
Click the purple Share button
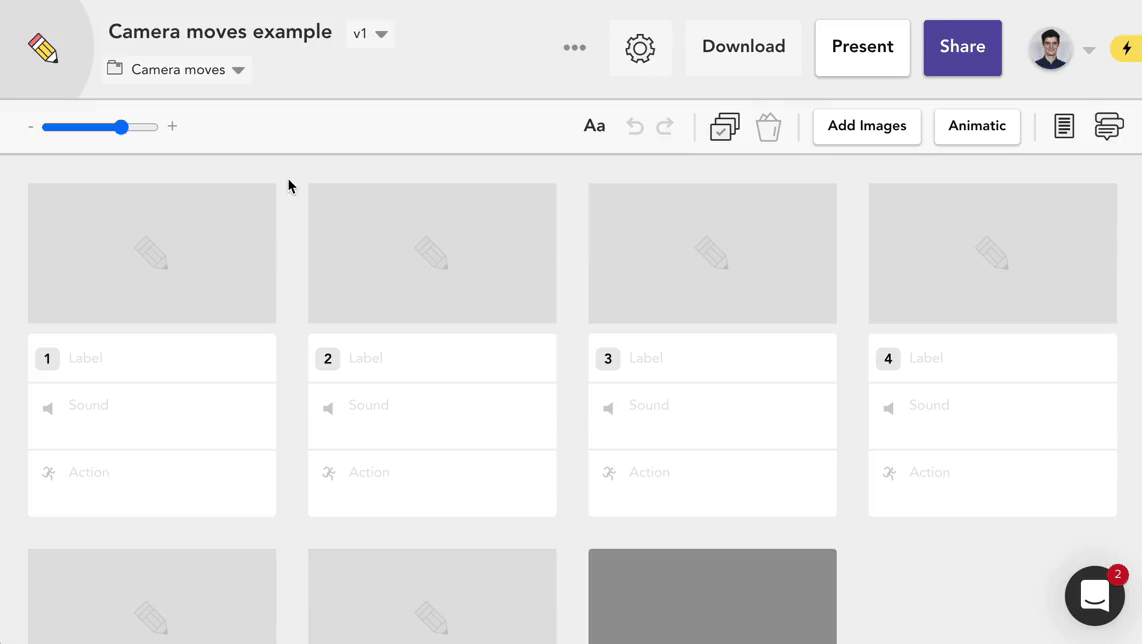[962, 47]
